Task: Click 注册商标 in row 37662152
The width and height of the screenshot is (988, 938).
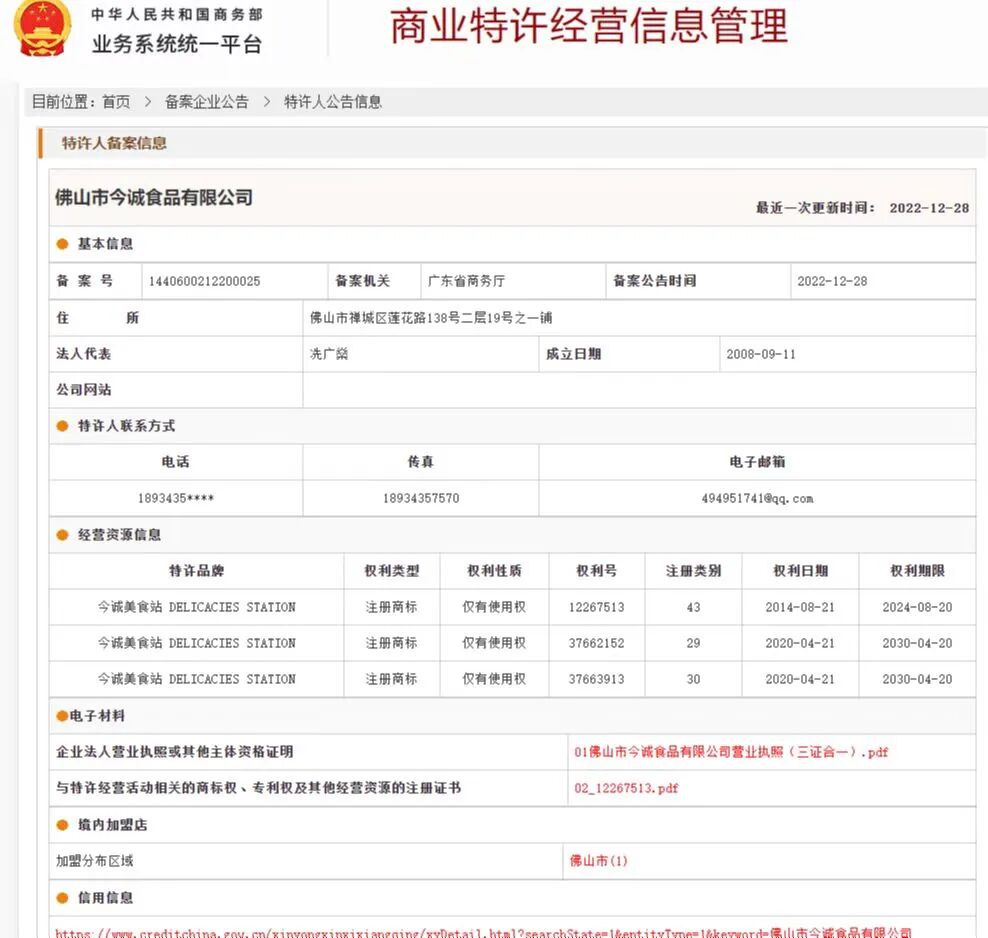Action: point(392,643)
